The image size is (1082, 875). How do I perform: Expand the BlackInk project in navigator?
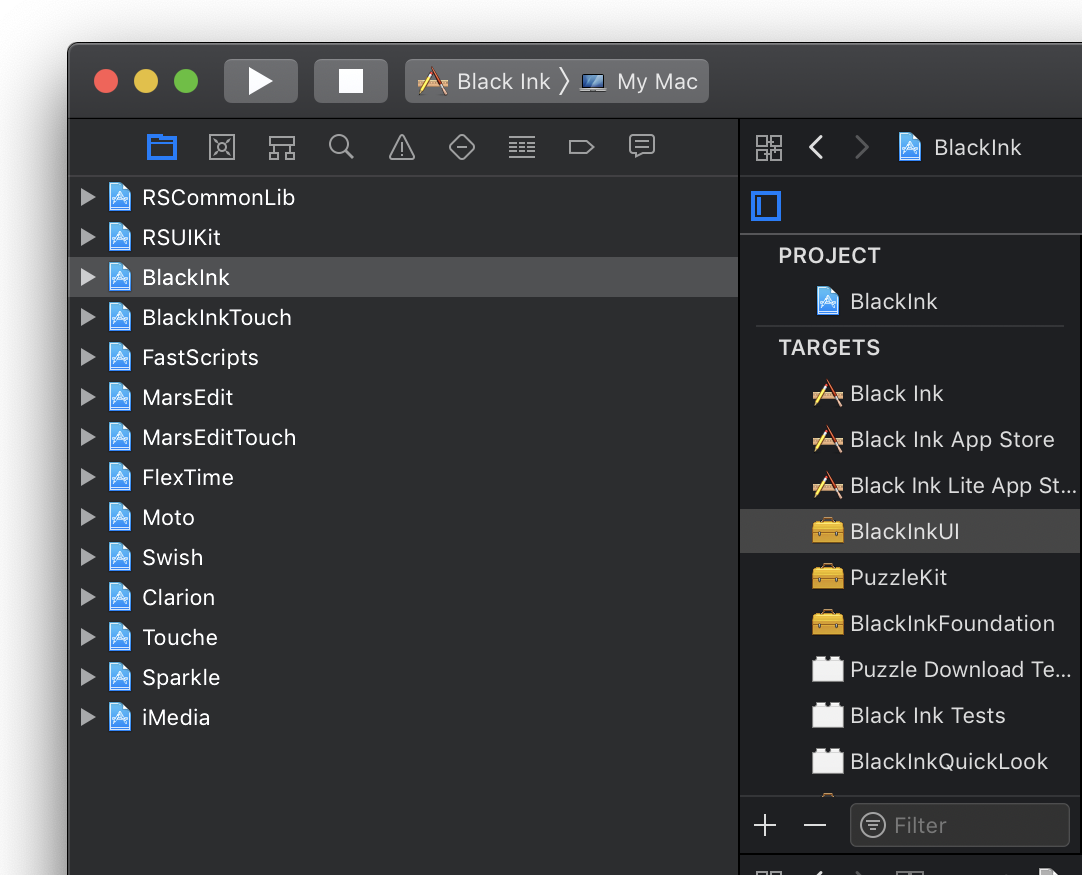(x=88, y=277)
